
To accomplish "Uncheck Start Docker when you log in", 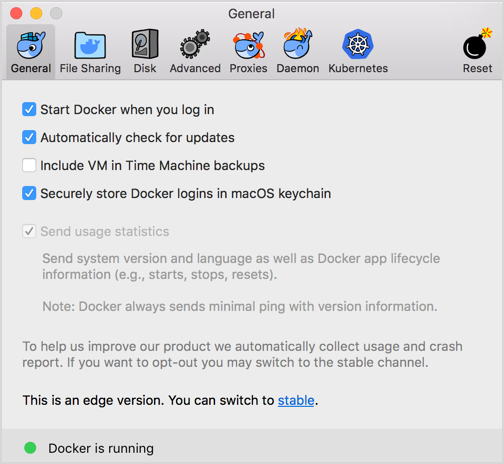I will coord(29,109).
